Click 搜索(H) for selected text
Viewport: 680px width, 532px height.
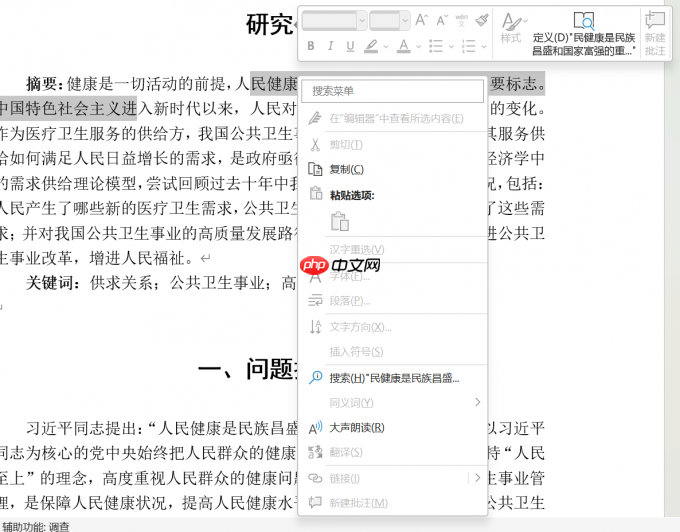tap(392, 378)
